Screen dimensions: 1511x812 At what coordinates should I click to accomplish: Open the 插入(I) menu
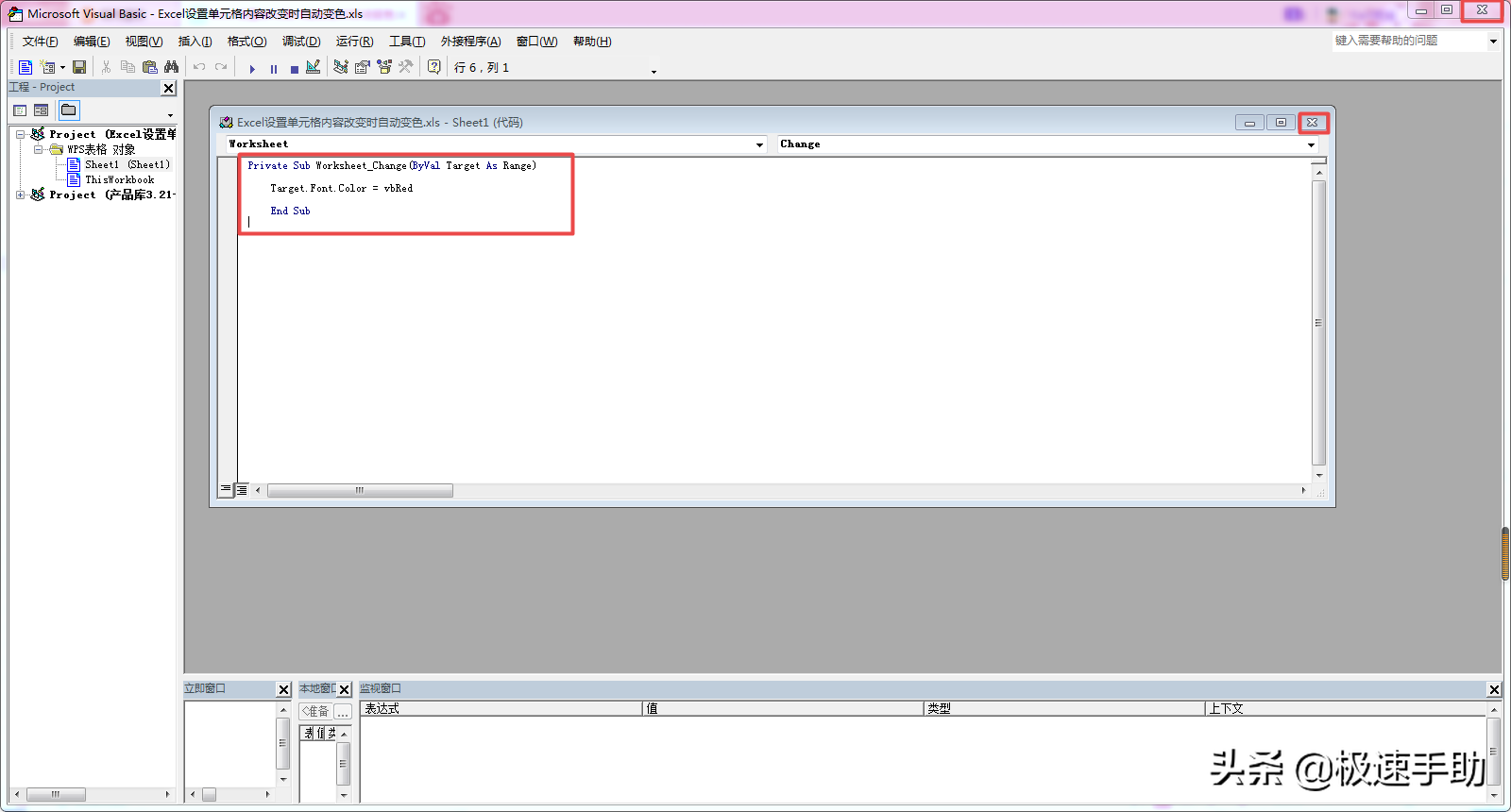[195, 42]
